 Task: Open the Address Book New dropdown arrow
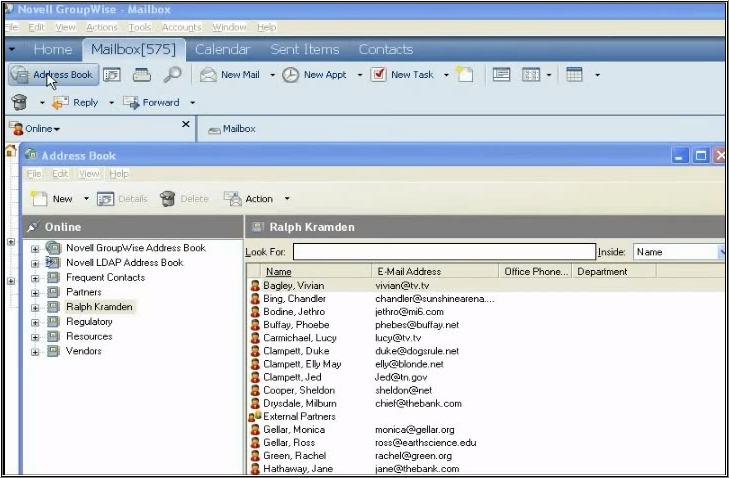click(x=86, y=199)
